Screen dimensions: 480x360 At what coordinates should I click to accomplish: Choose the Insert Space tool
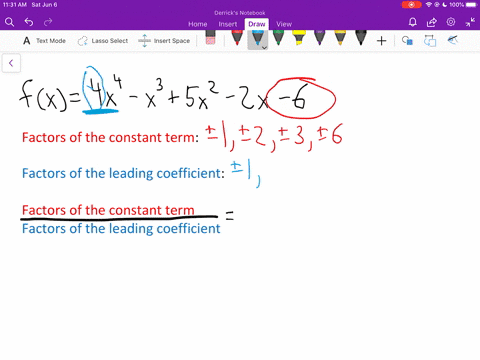[x=164, y=41]
